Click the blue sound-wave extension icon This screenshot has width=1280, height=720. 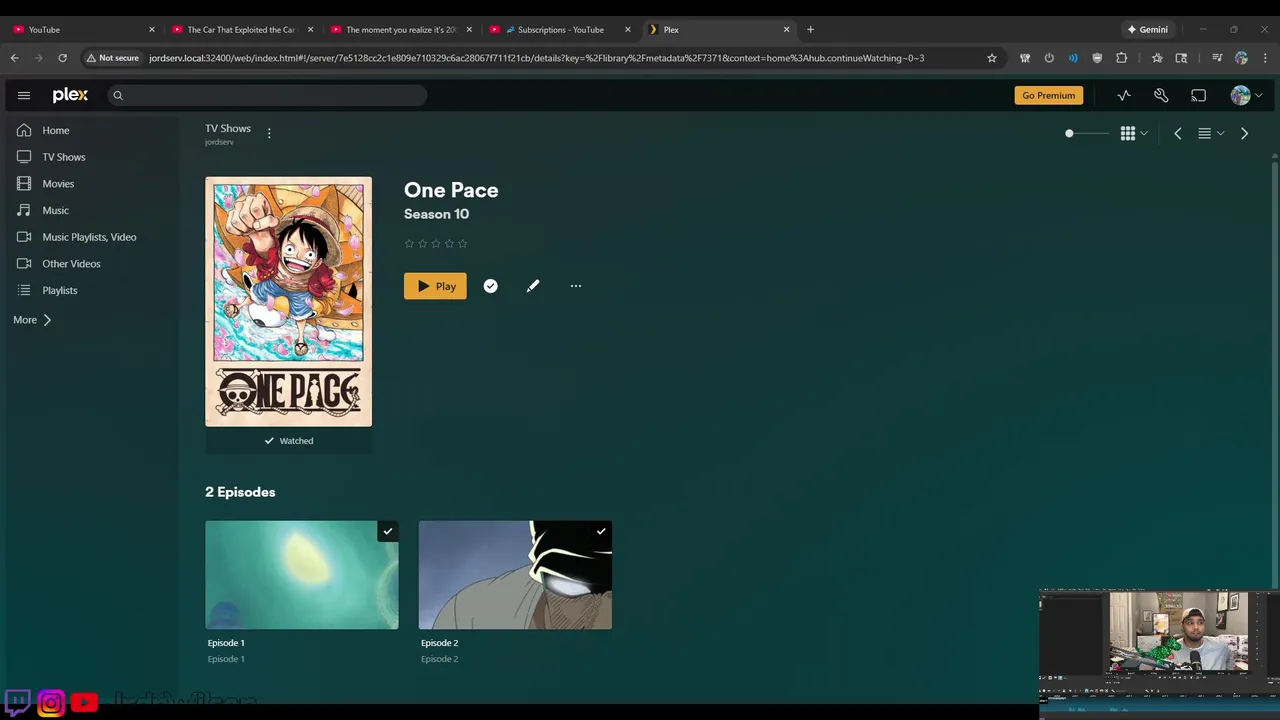pos(1073,58)
